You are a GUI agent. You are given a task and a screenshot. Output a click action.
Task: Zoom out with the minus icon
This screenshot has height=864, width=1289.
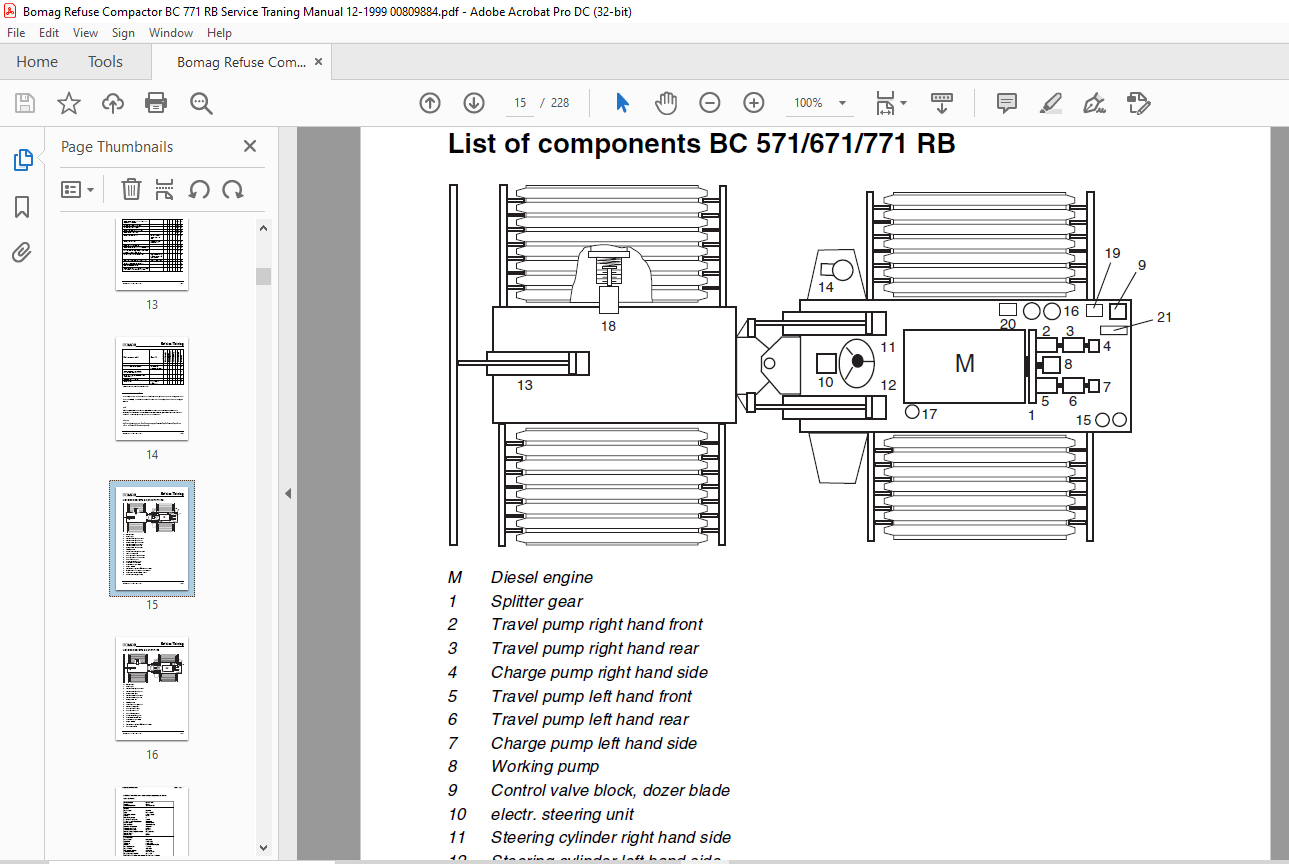(710, 103)
